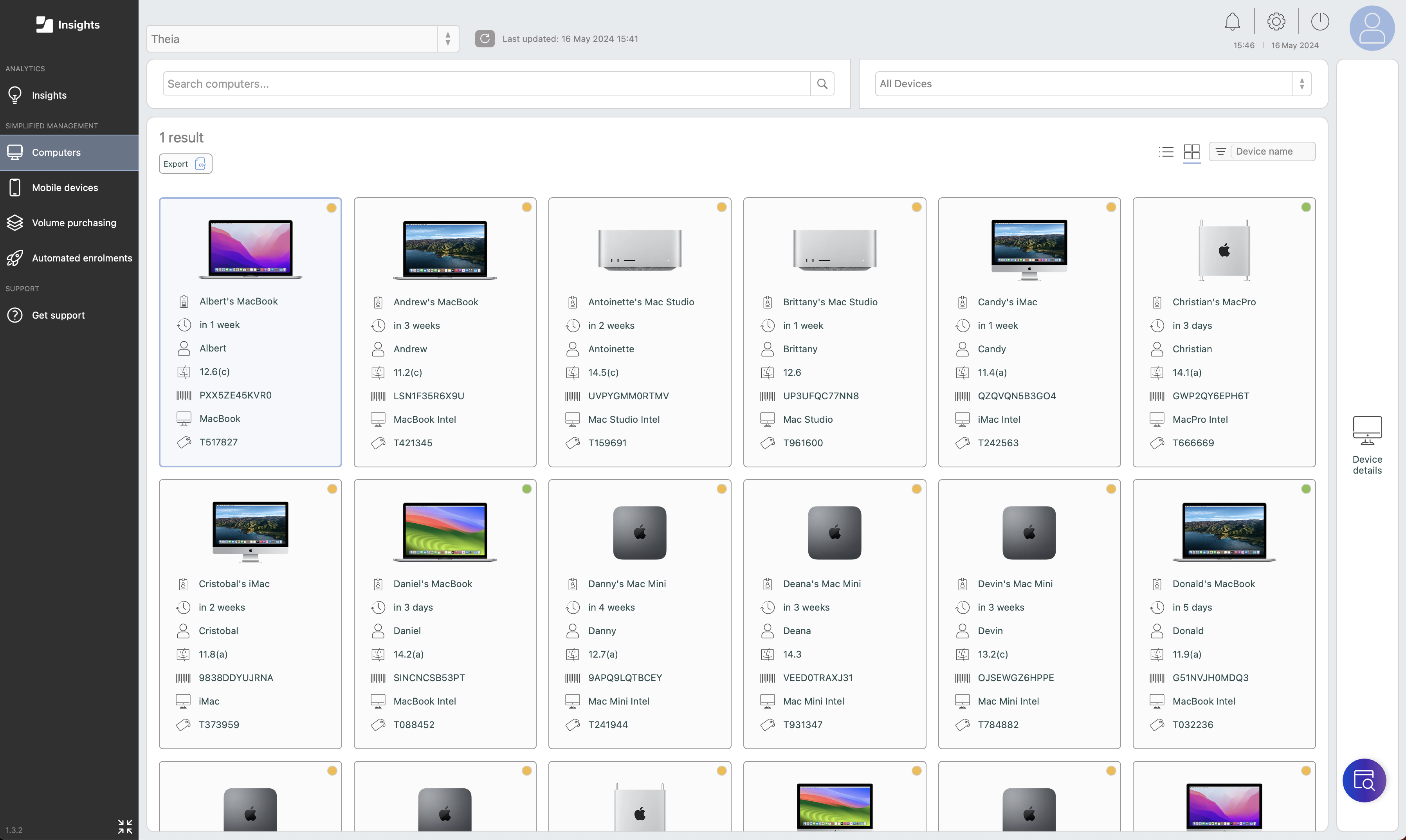Open settings gear icon in header
Image resolution: width=1406 pixels, height=840 pixels.
point(1276,22)
